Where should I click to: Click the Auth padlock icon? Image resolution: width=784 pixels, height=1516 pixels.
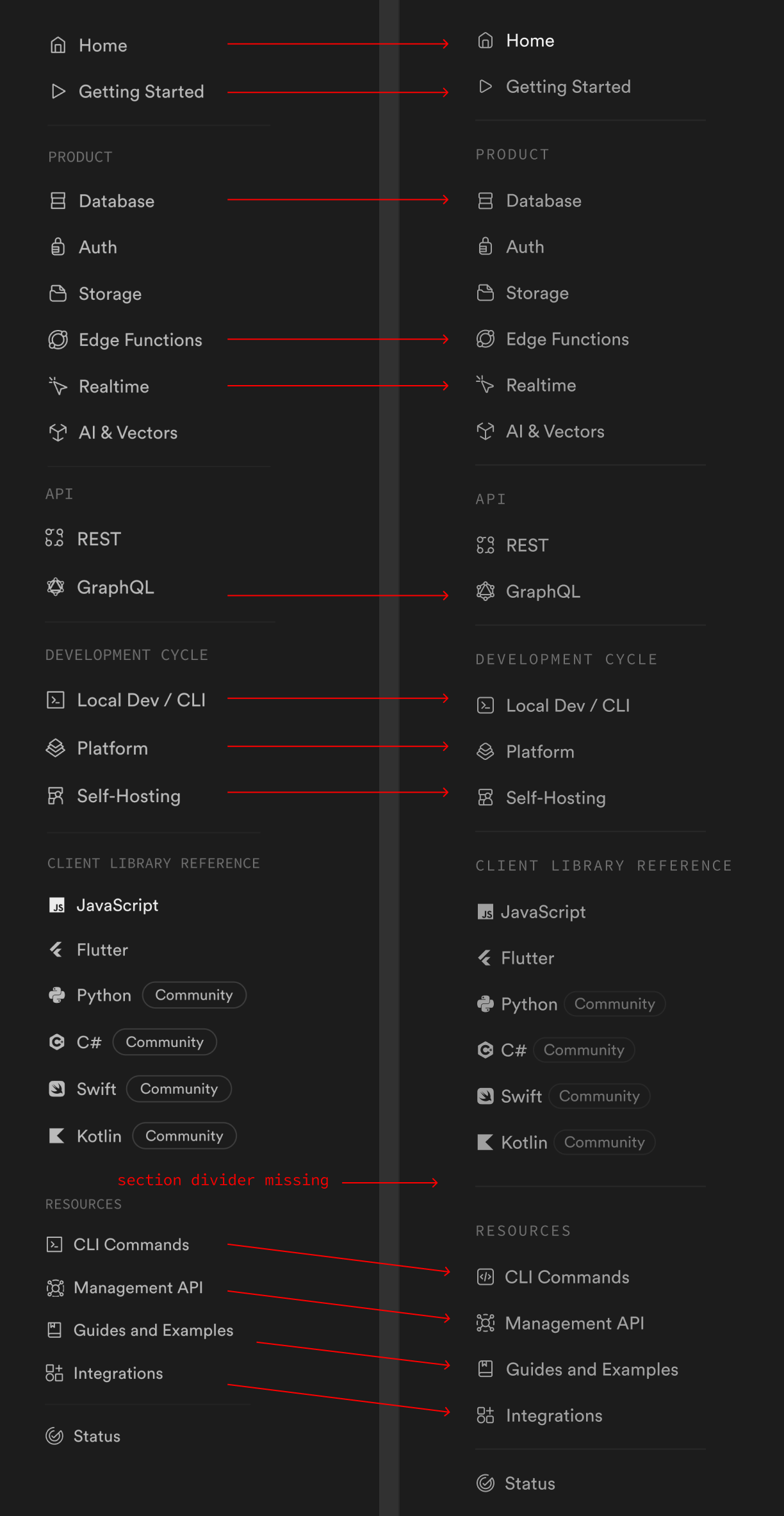click(x=58, y=247)
